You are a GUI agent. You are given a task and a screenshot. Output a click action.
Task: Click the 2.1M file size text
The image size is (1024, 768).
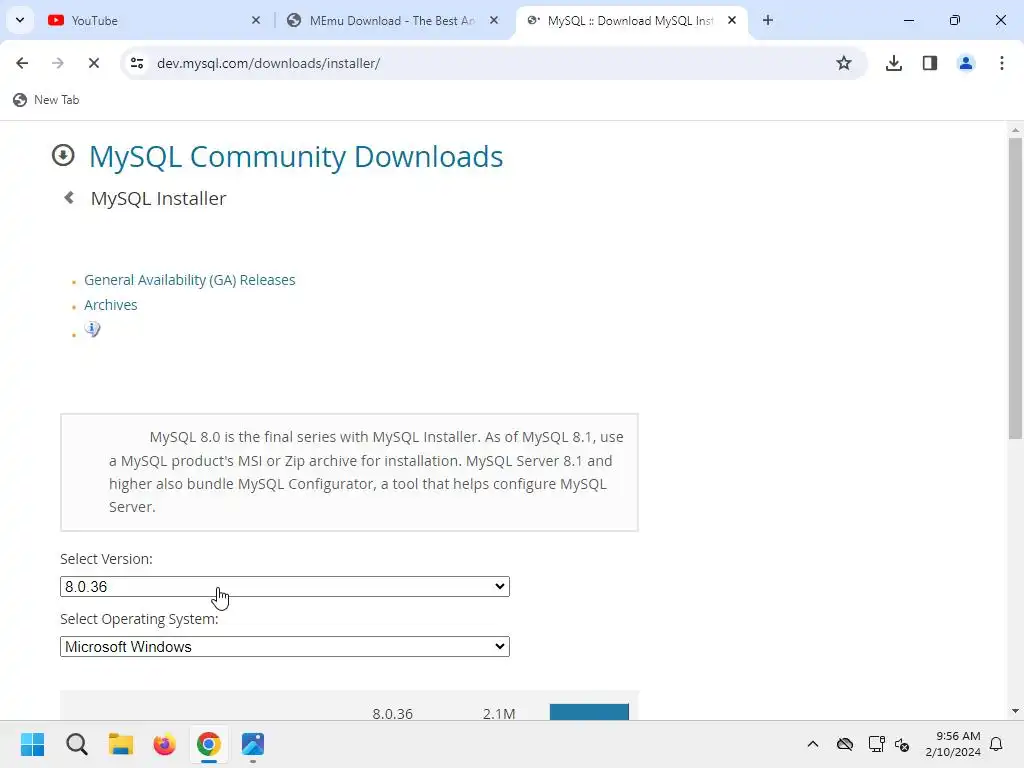pos(499,714)
